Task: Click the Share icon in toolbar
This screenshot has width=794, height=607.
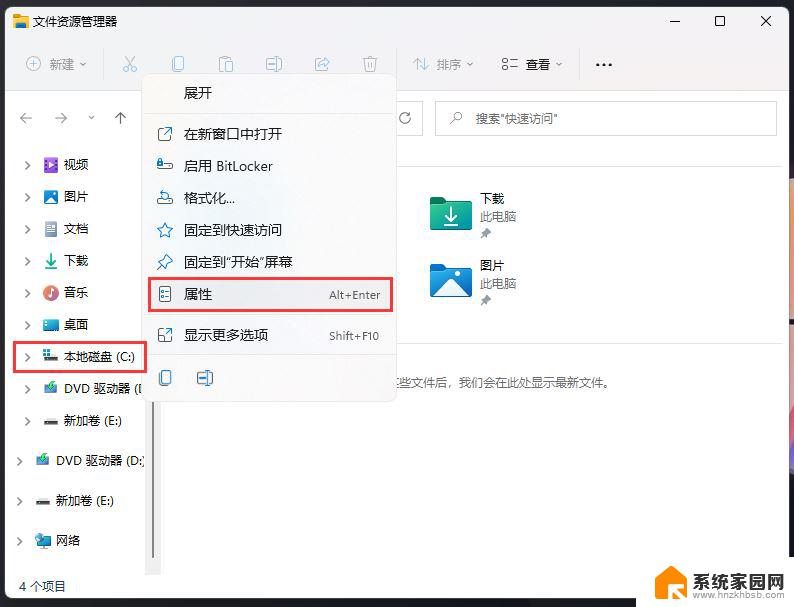Action: pos(322,64)
